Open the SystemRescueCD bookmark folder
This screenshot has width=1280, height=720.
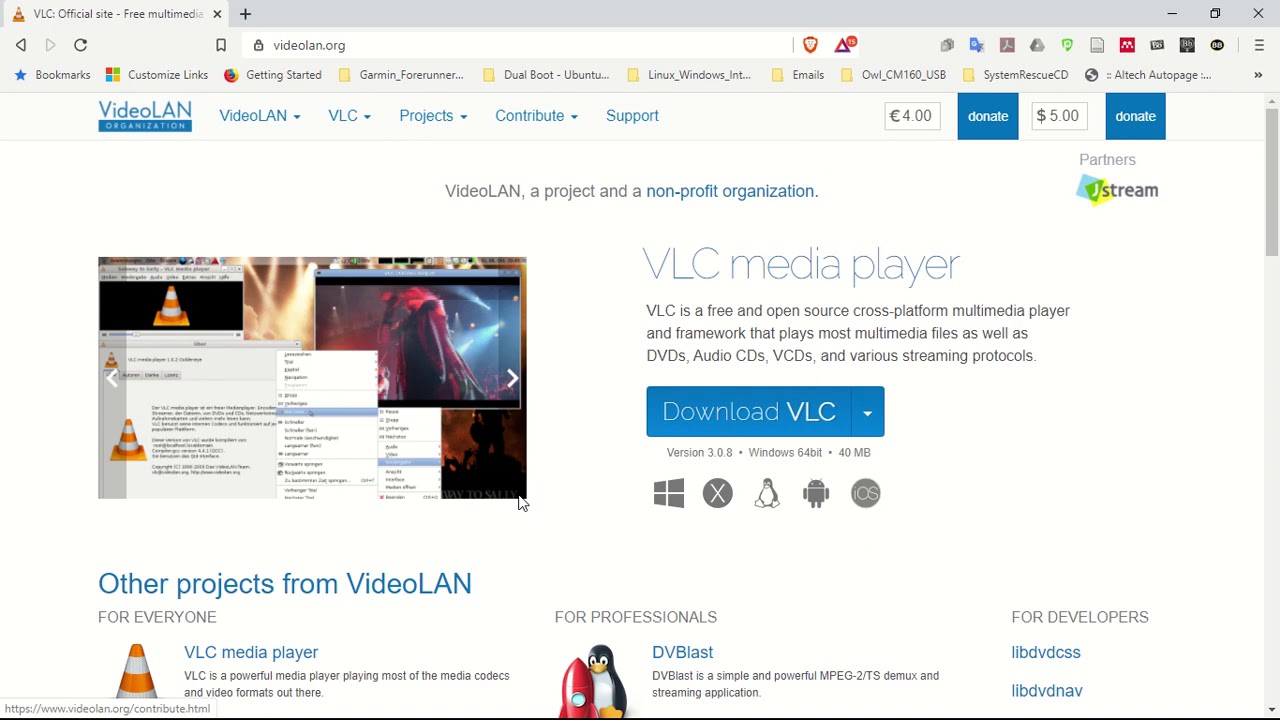(1015, 75)
